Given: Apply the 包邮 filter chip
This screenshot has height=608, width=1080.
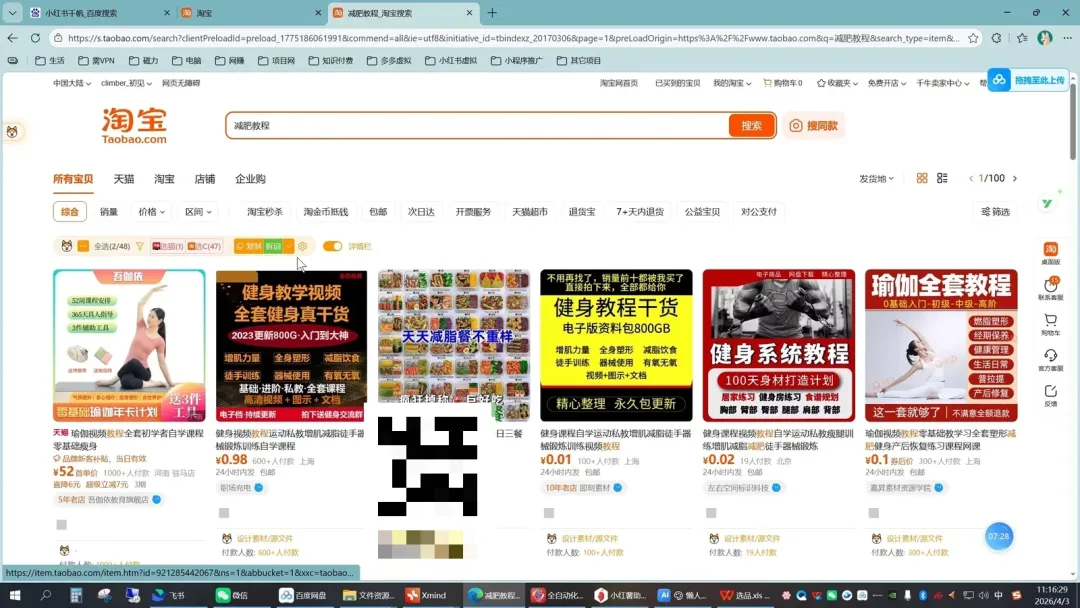Looking at the screenshot, I should 378,212.
